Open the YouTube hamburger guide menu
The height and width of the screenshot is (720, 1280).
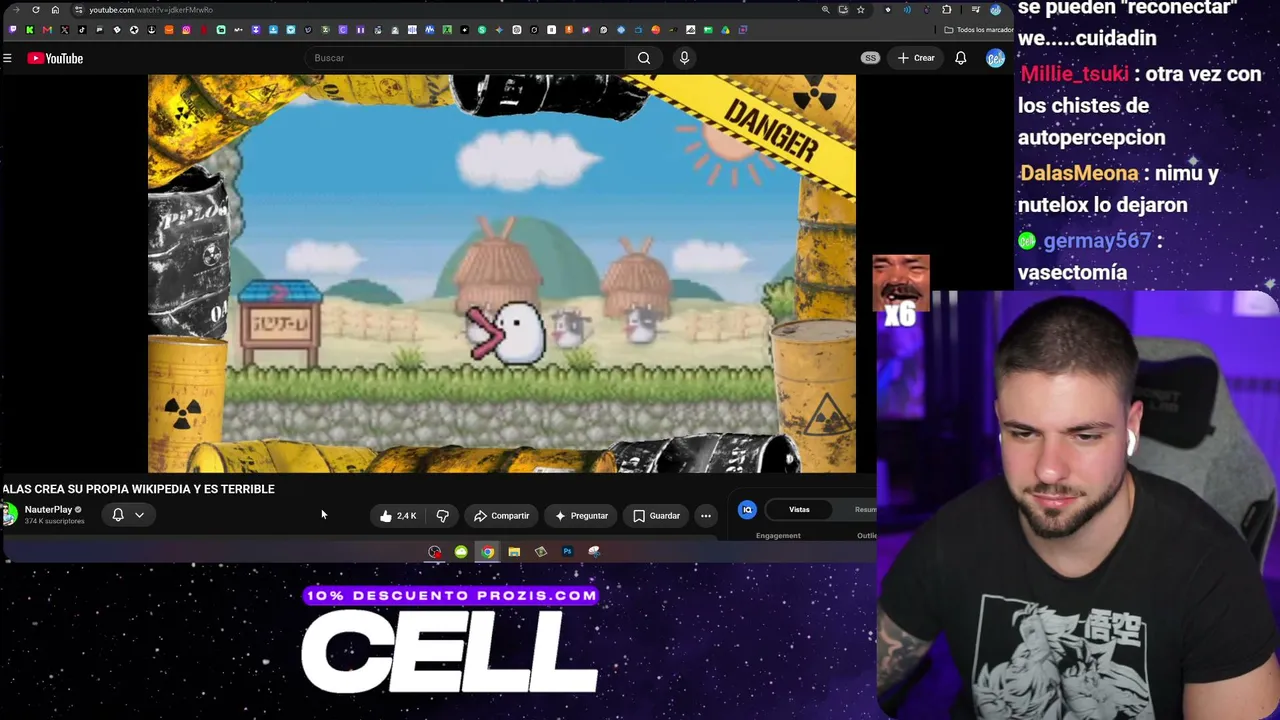coord(7,58)
